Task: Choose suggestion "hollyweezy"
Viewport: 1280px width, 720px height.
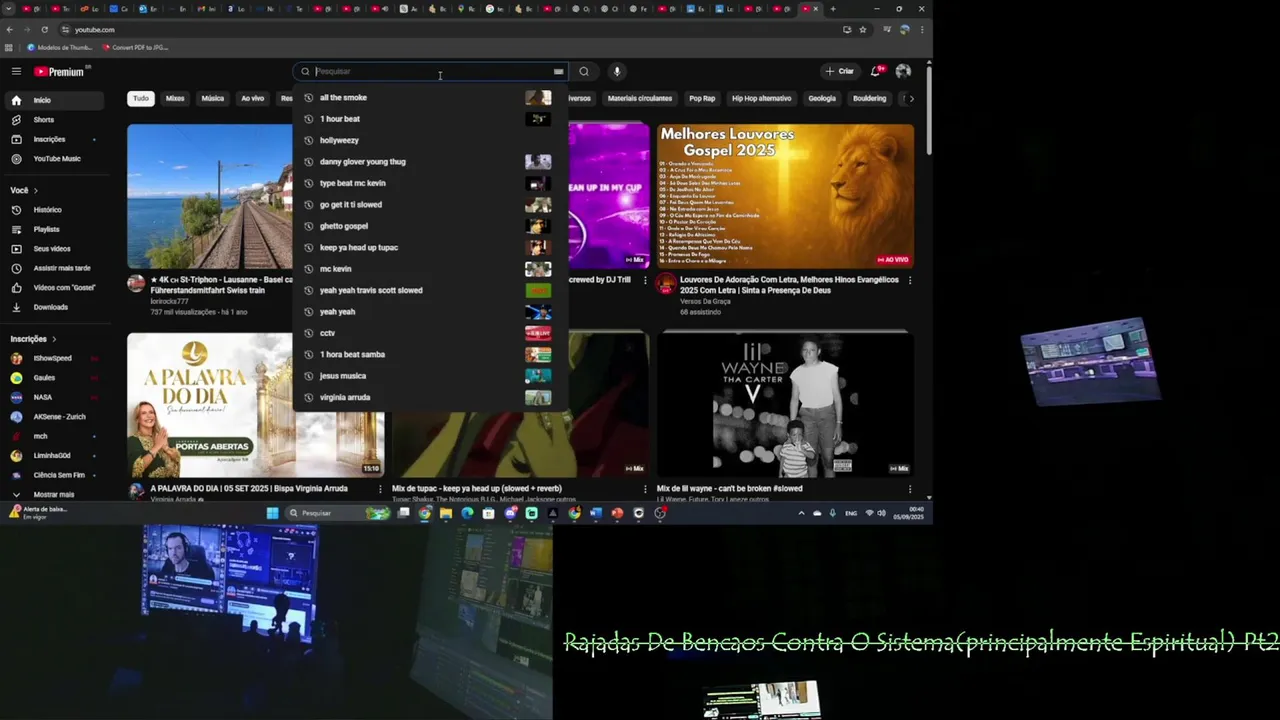Action: tap(430, 140)
